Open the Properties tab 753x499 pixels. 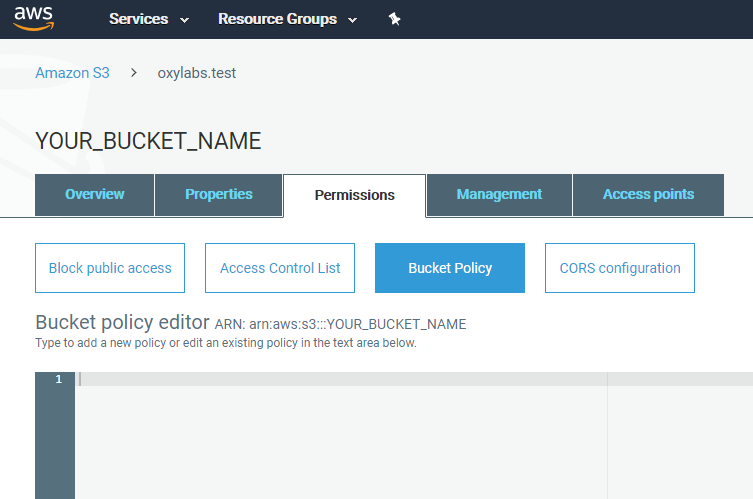tap(218, 195)
